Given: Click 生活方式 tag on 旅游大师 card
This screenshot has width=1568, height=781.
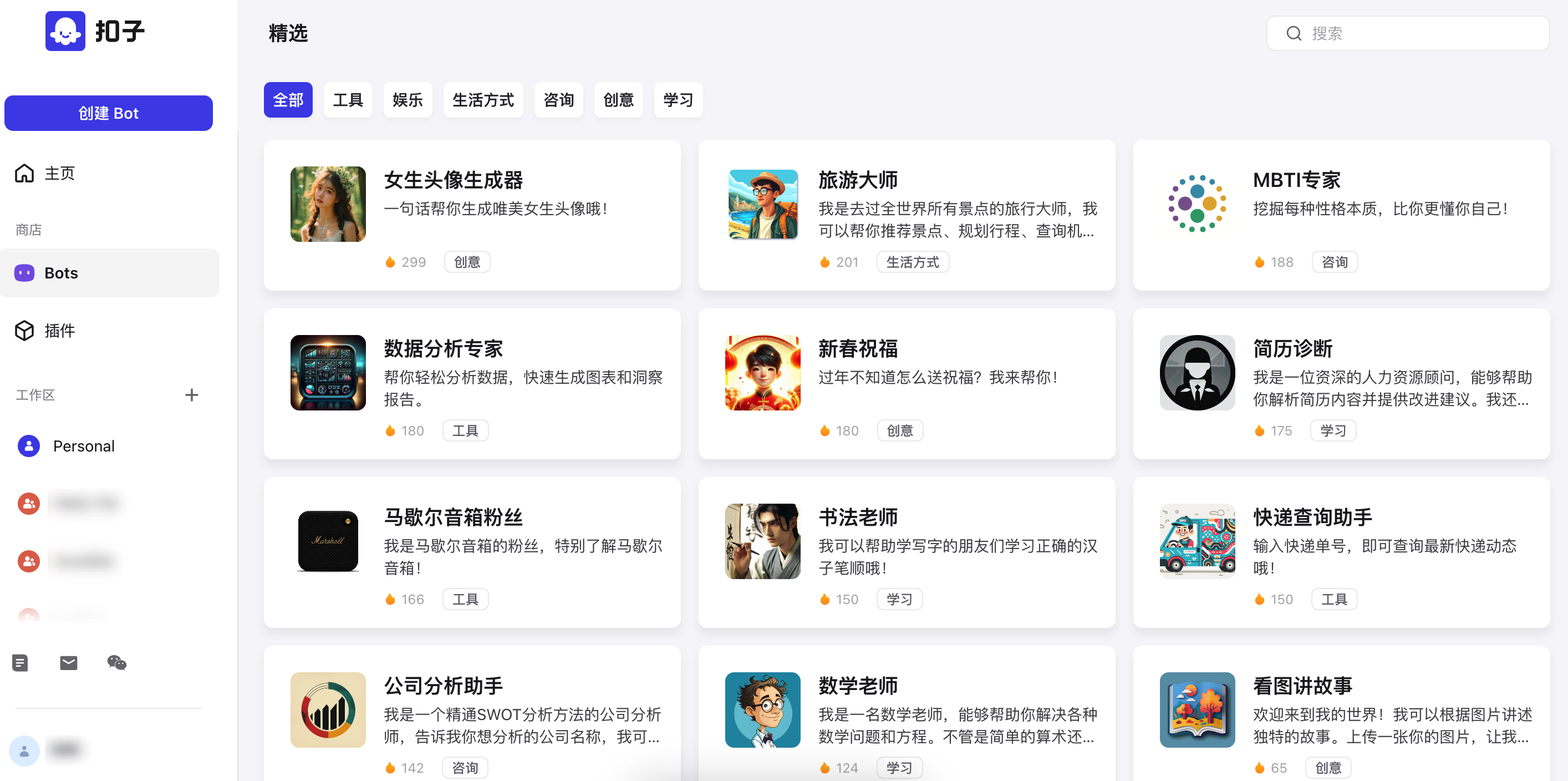Looking at the screenshot, I should (x=913, y=262).
